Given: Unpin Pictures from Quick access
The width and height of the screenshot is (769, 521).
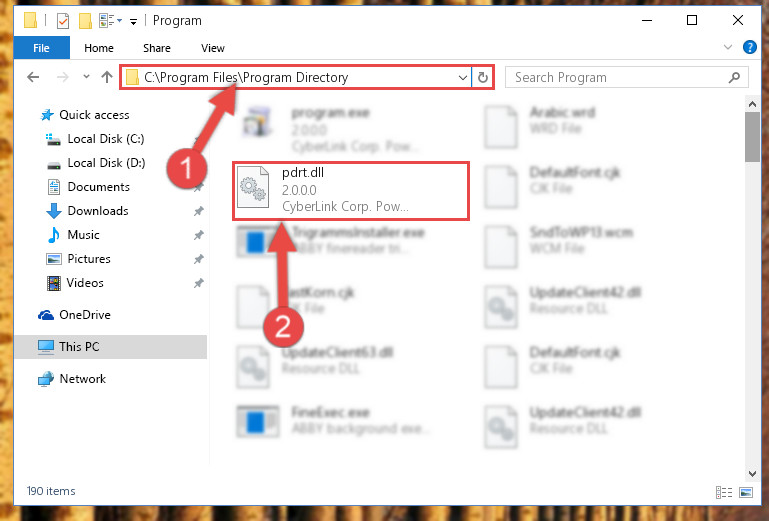Looking at the screenshot, I should pos(198,259).
